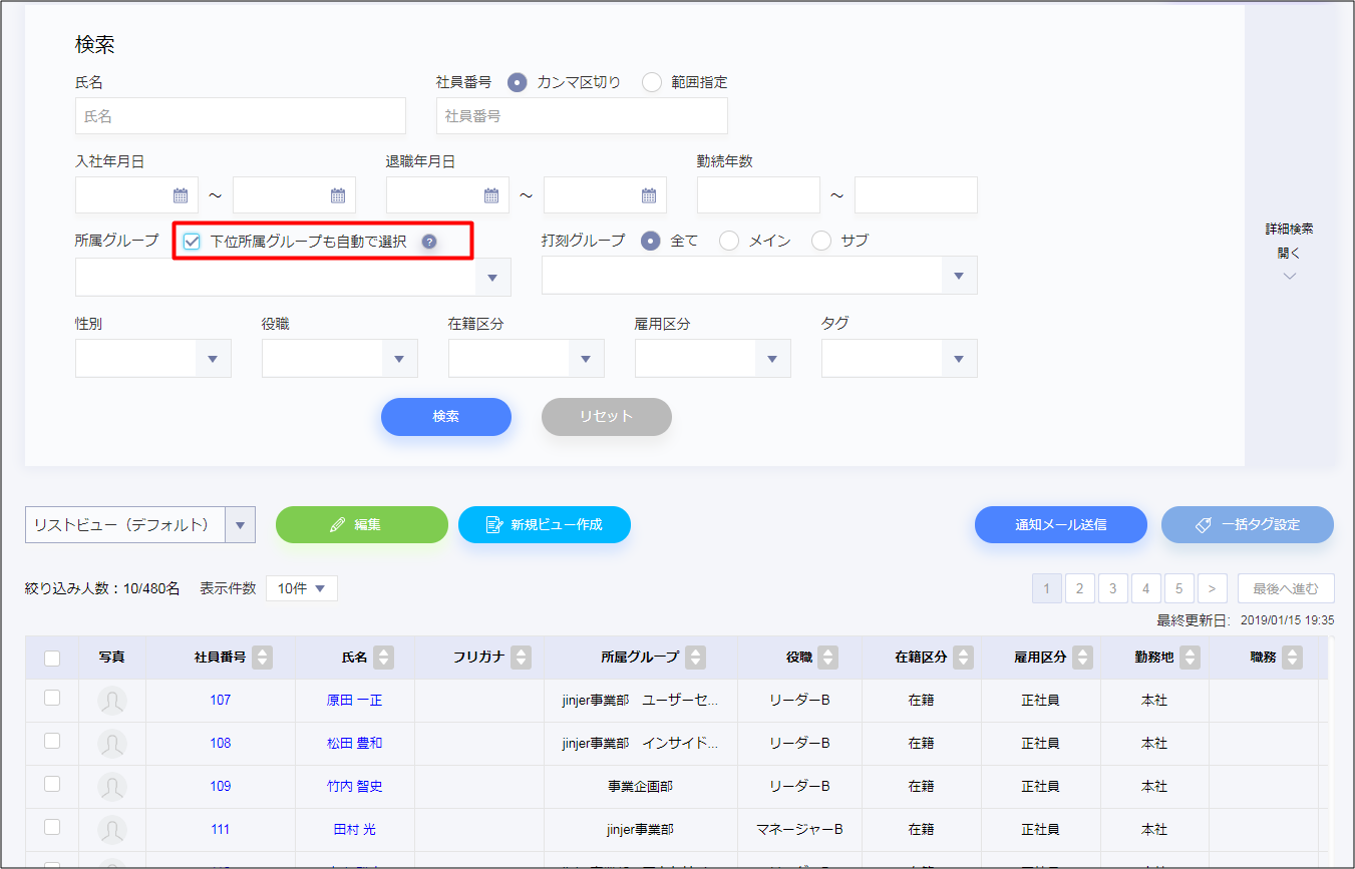This screenshot has width=1355, height=869.
Task: Click the 氏名 search input field
Action: [240, 116]
